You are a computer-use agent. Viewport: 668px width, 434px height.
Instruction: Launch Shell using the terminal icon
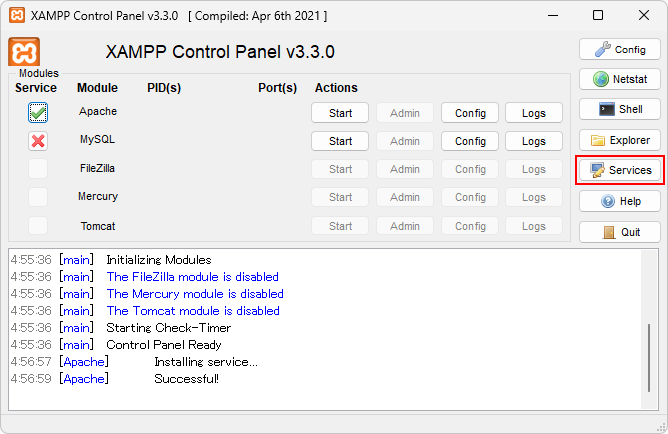[619, 109]
